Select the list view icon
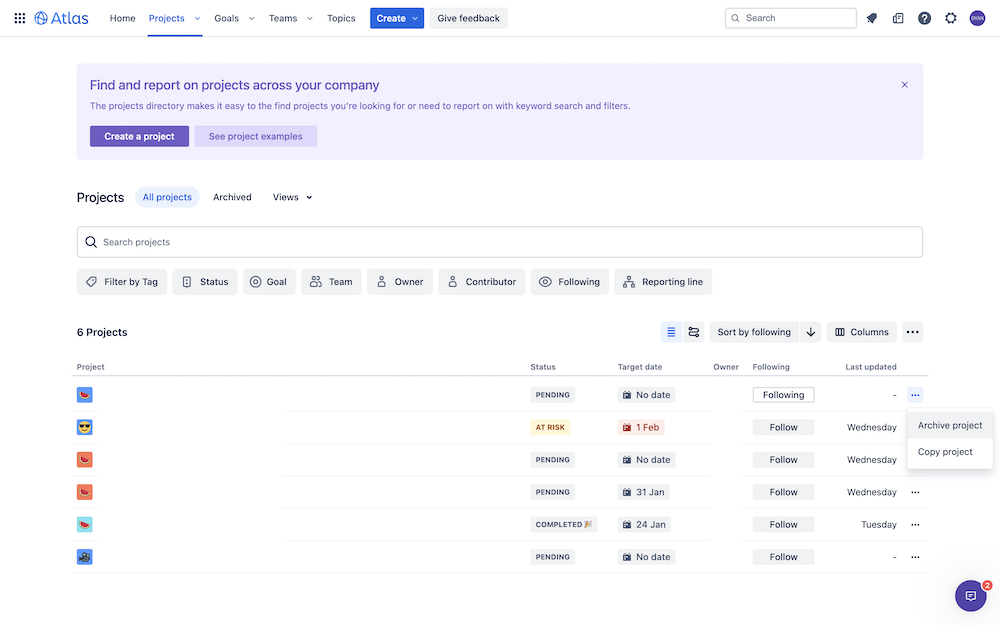The width and height of the screenshot is (1000, 625). coord(671,332)
